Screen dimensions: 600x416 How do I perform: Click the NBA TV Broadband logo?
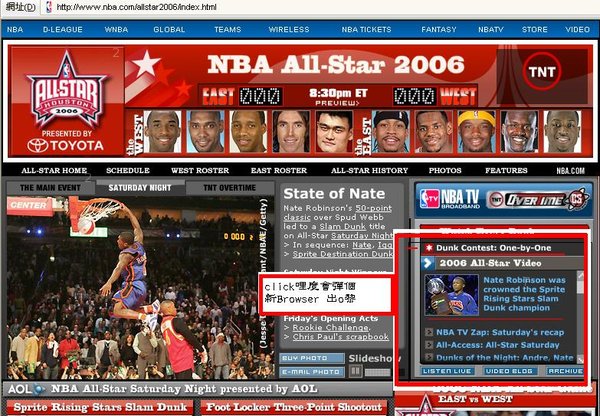coord(449,199)
